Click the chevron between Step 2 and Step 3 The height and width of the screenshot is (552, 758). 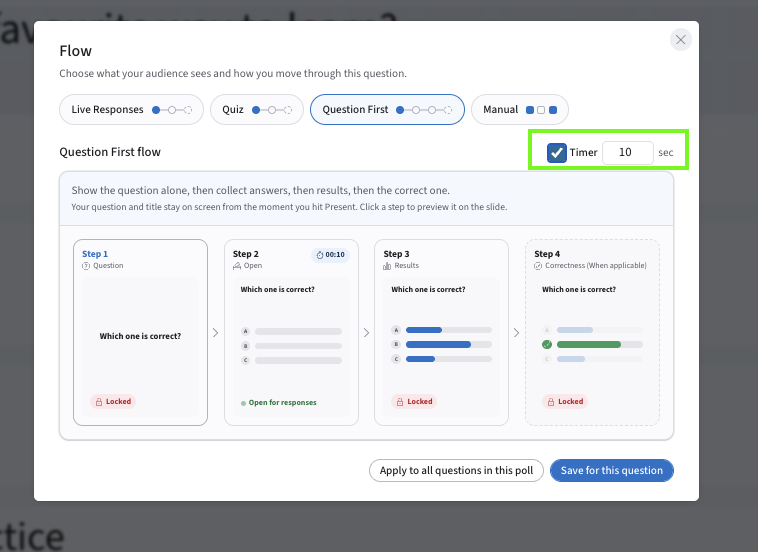coord(366,333)
